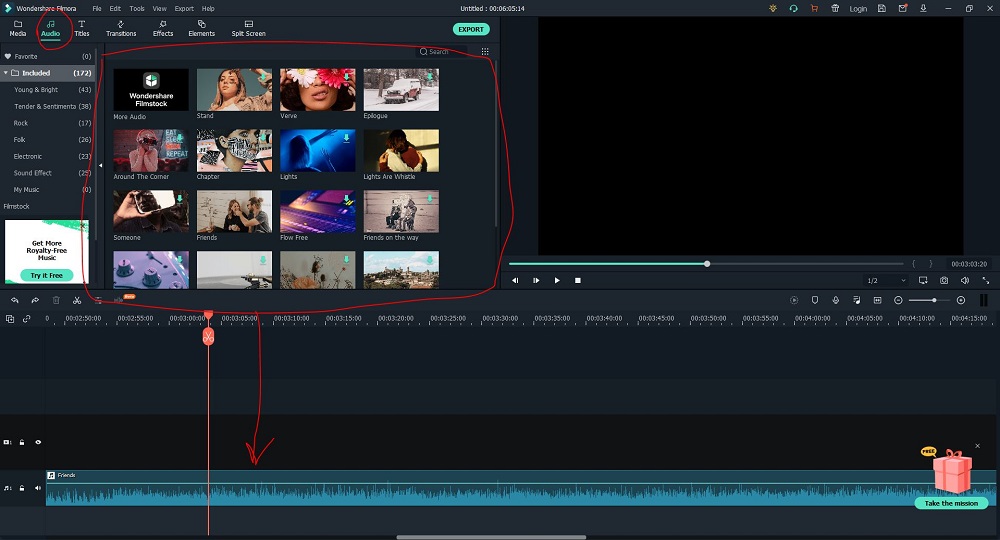The image size is (1000, 540).
Task: Click the timeline zoom in button
Action: pos(961,300)
